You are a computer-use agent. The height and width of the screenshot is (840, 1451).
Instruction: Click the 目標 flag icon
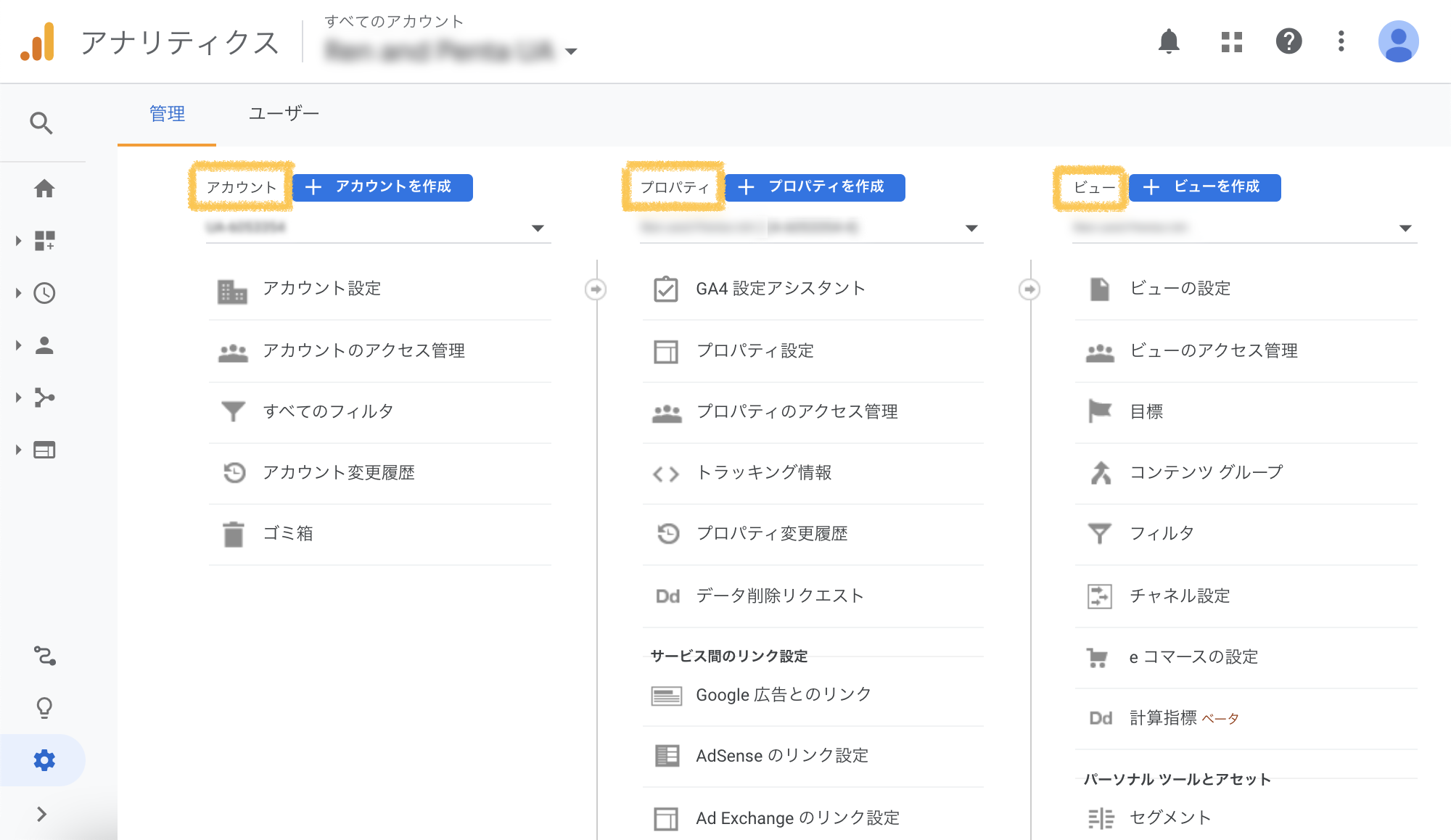[1100, 411]
